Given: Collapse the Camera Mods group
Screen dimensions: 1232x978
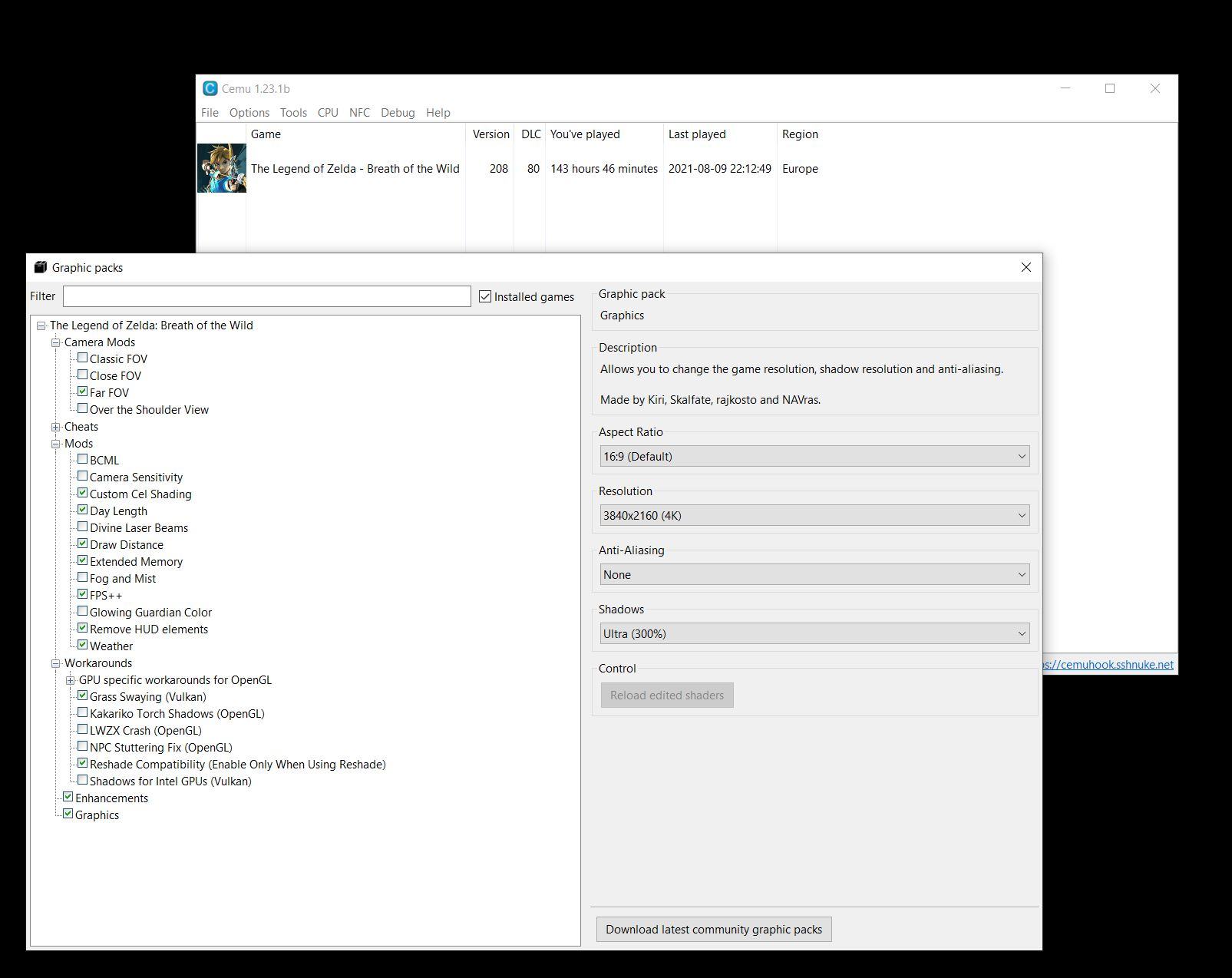Looking at the screenshot, I should tap(56, 342).
